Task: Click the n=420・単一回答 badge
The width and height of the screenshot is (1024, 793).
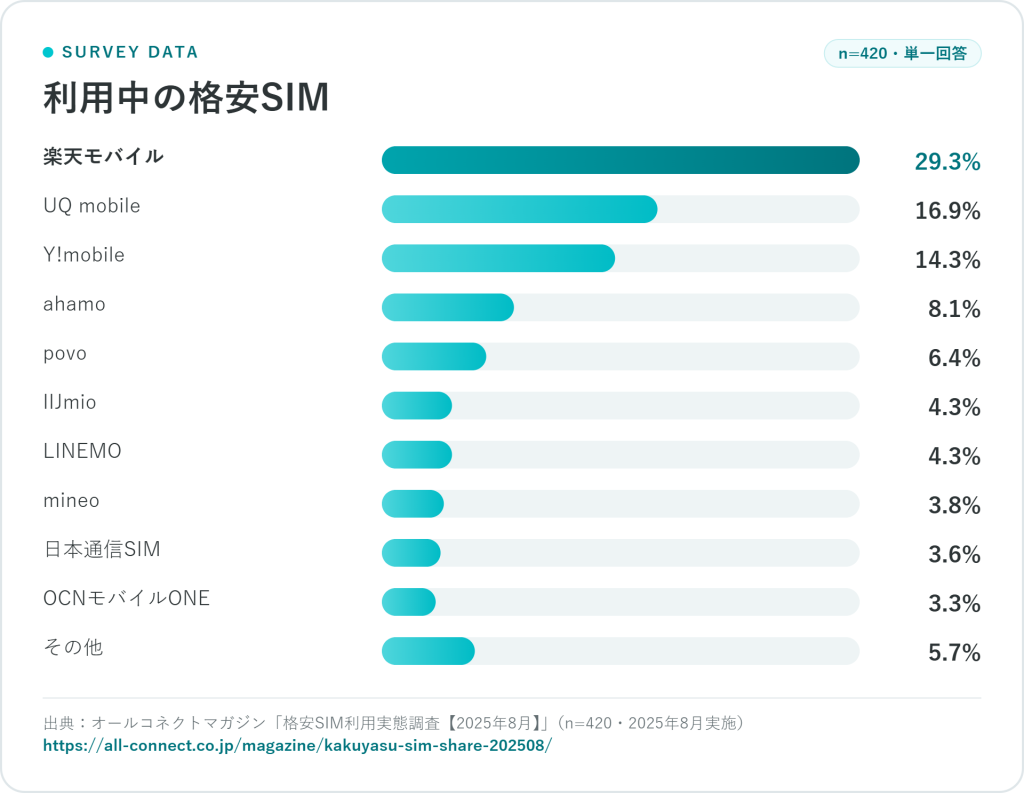Action: click(903, 54)
